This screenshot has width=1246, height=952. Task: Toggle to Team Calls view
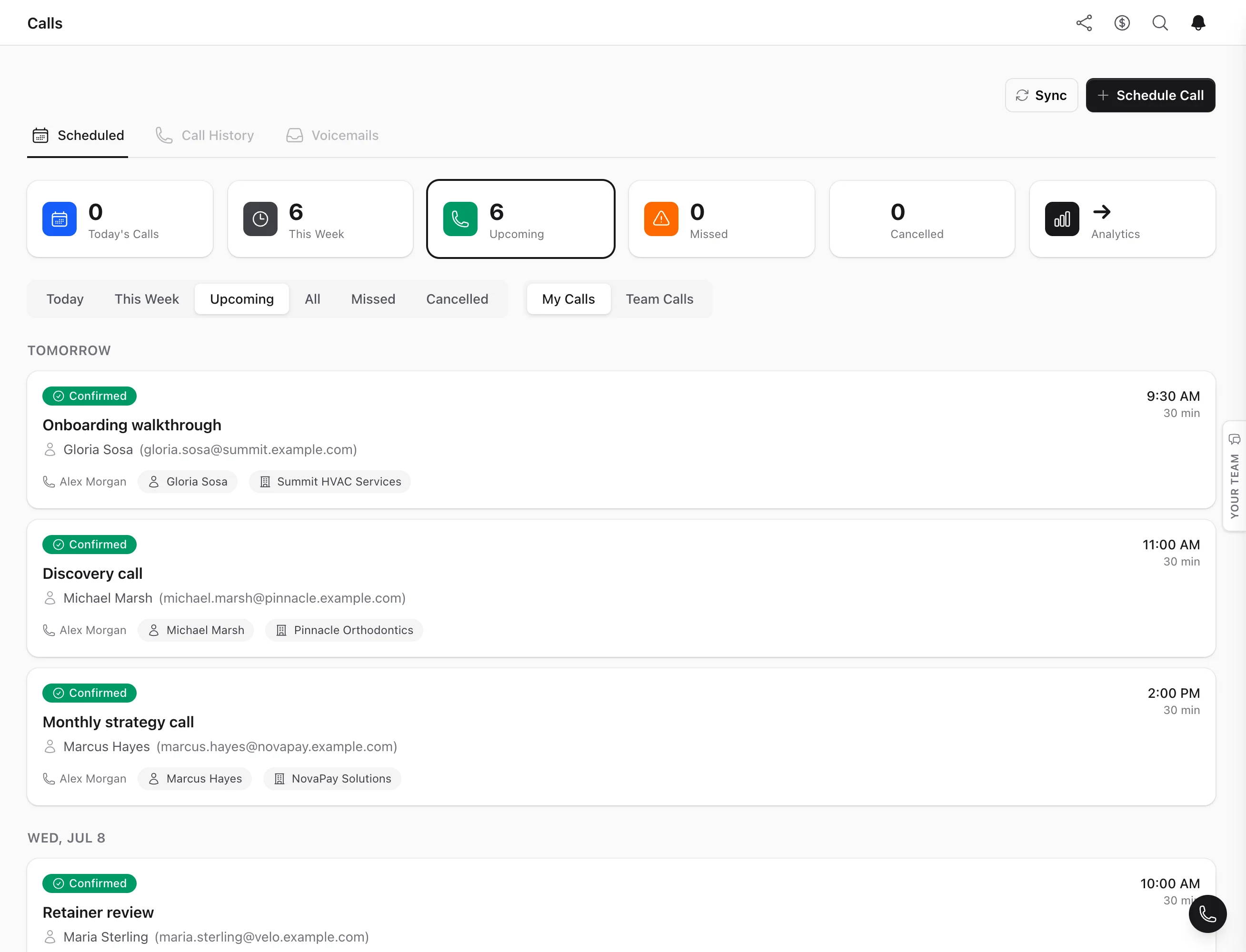tap(659, 299)
